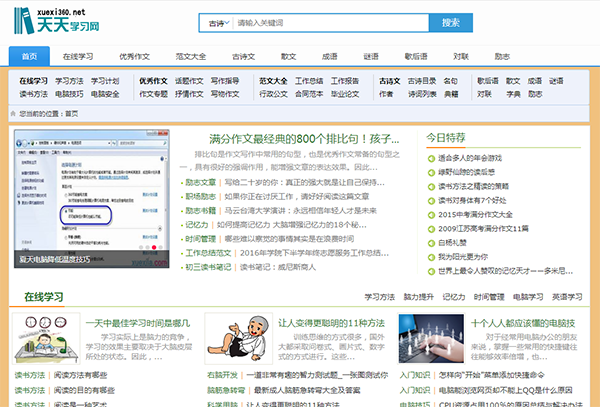Open the slider image 夏天电脑降低温度技巧
The image size is (600, 407).
[x=92, y=199]
